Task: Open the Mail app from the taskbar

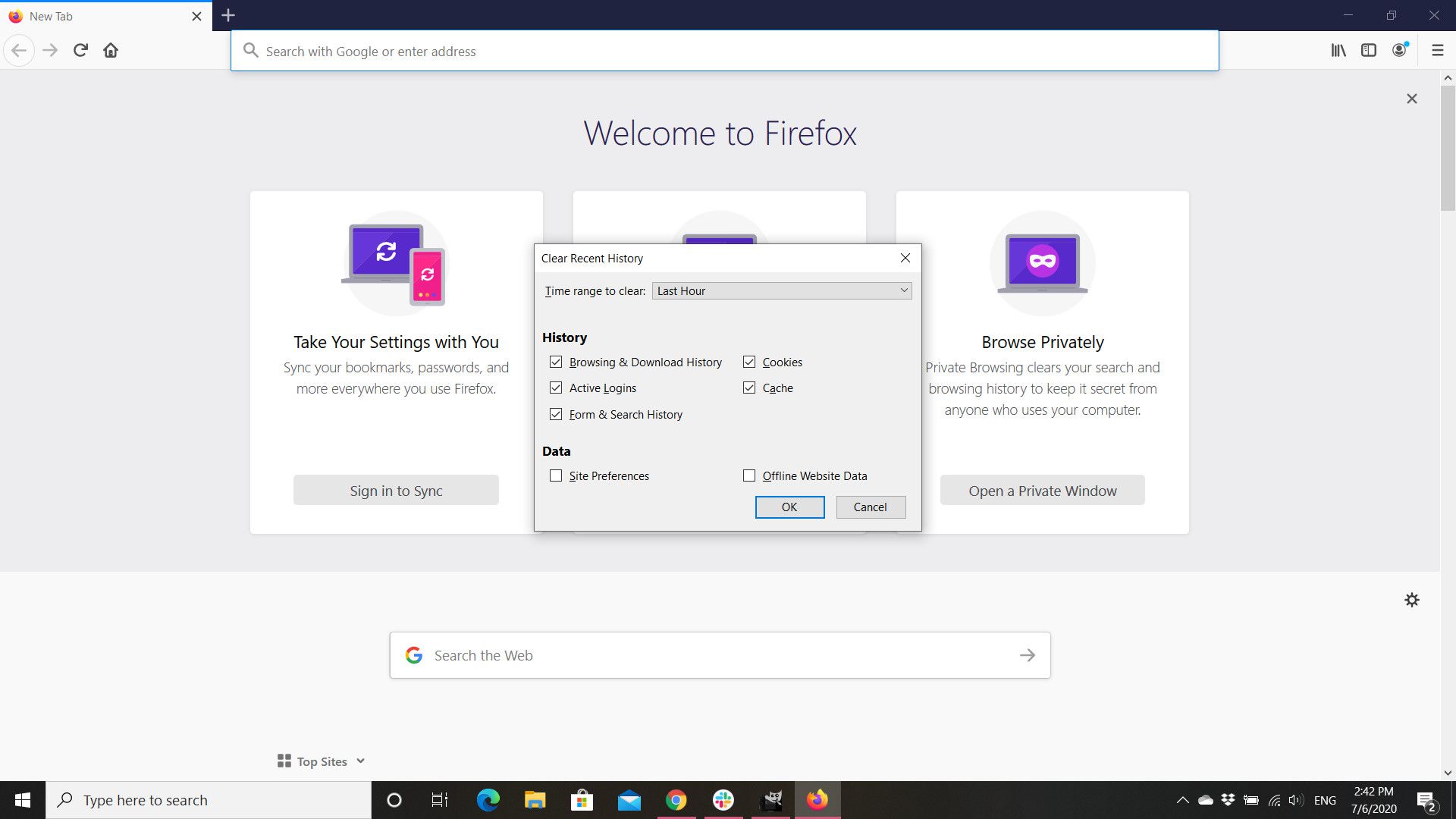Action: (x=629, y=800)
